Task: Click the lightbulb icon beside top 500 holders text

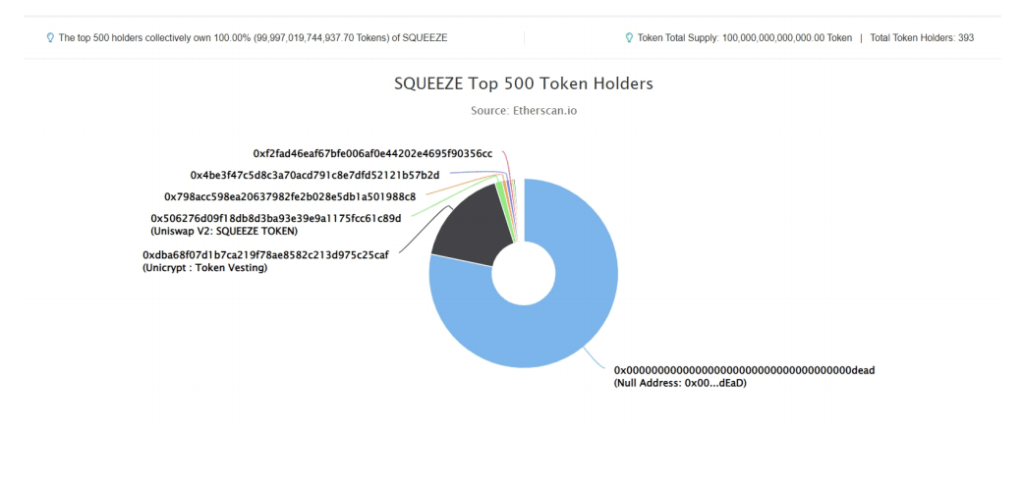Action: click(x=50, y=38)
